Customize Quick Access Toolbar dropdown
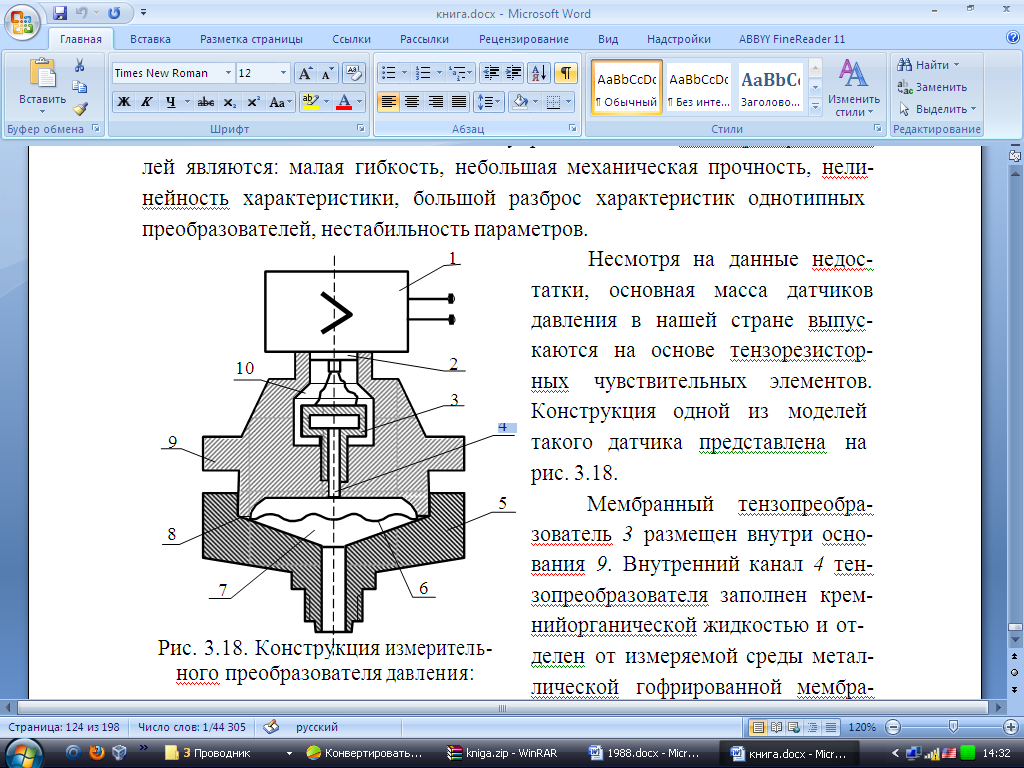1024x768 pixels. click(x=143, y=12)
